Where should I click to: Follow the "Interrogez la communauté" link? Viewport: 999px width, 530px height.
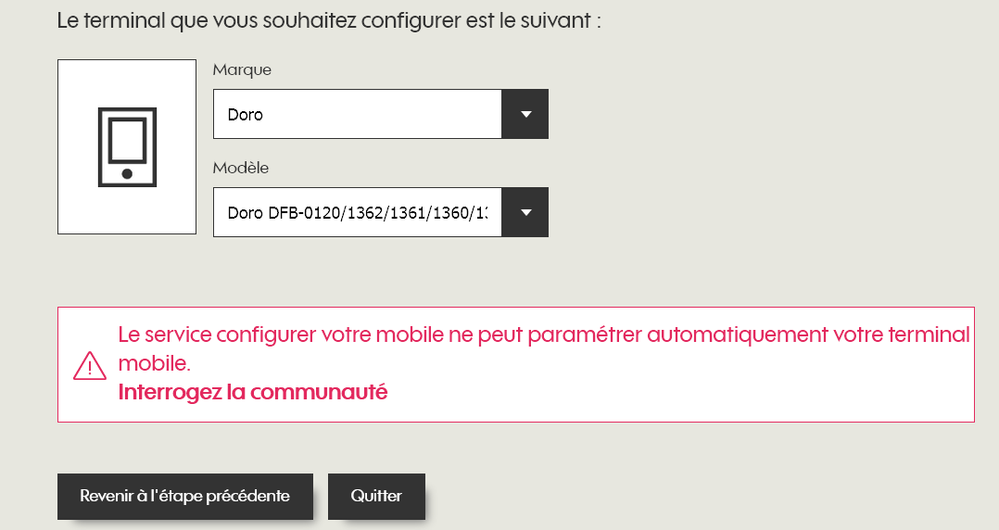pyautogui.click(x=253, y=392)
